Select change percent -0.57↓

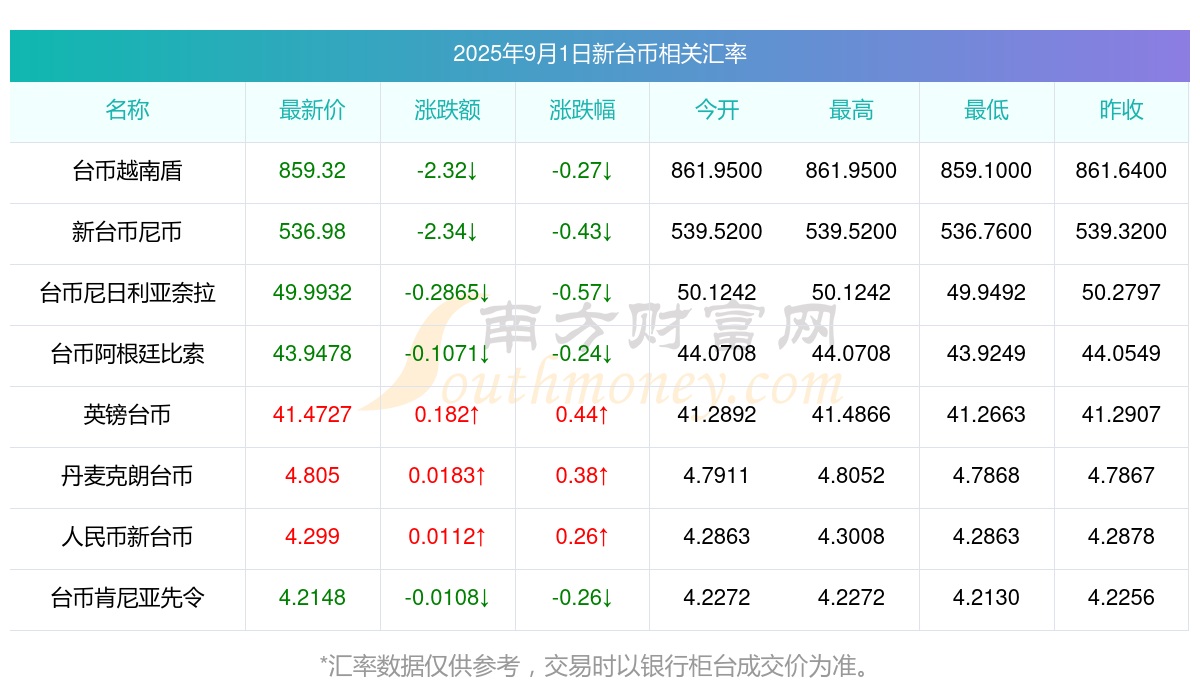[x=582, y=293]
